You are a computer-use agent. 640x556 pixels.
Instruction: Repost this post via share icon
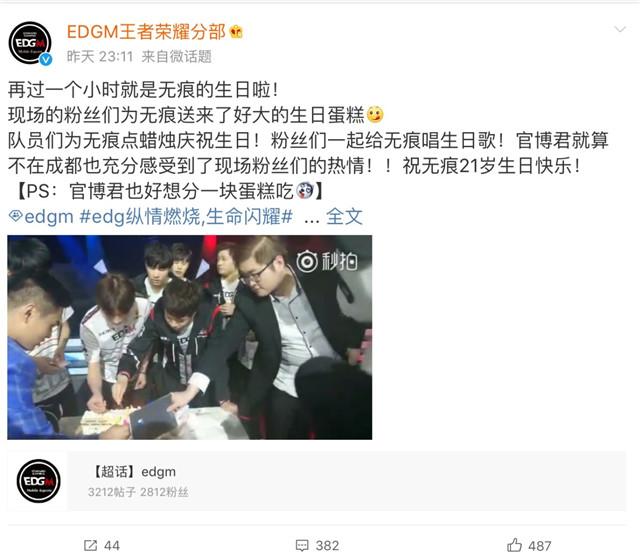pos(90,545)
